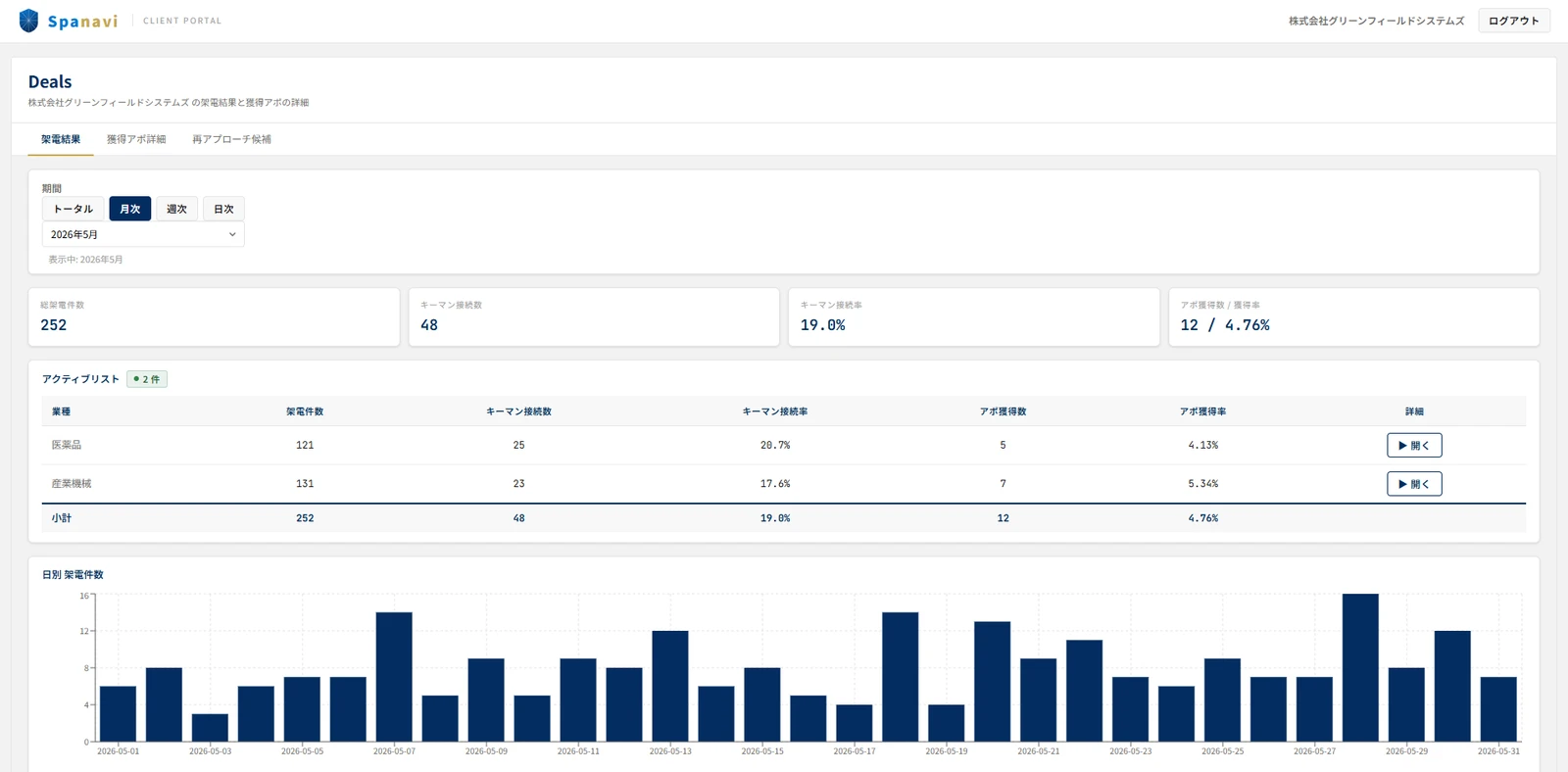Open the 医薬品 row details with 開く
The image size is (1568, 772).
[x=1414, y=445]
